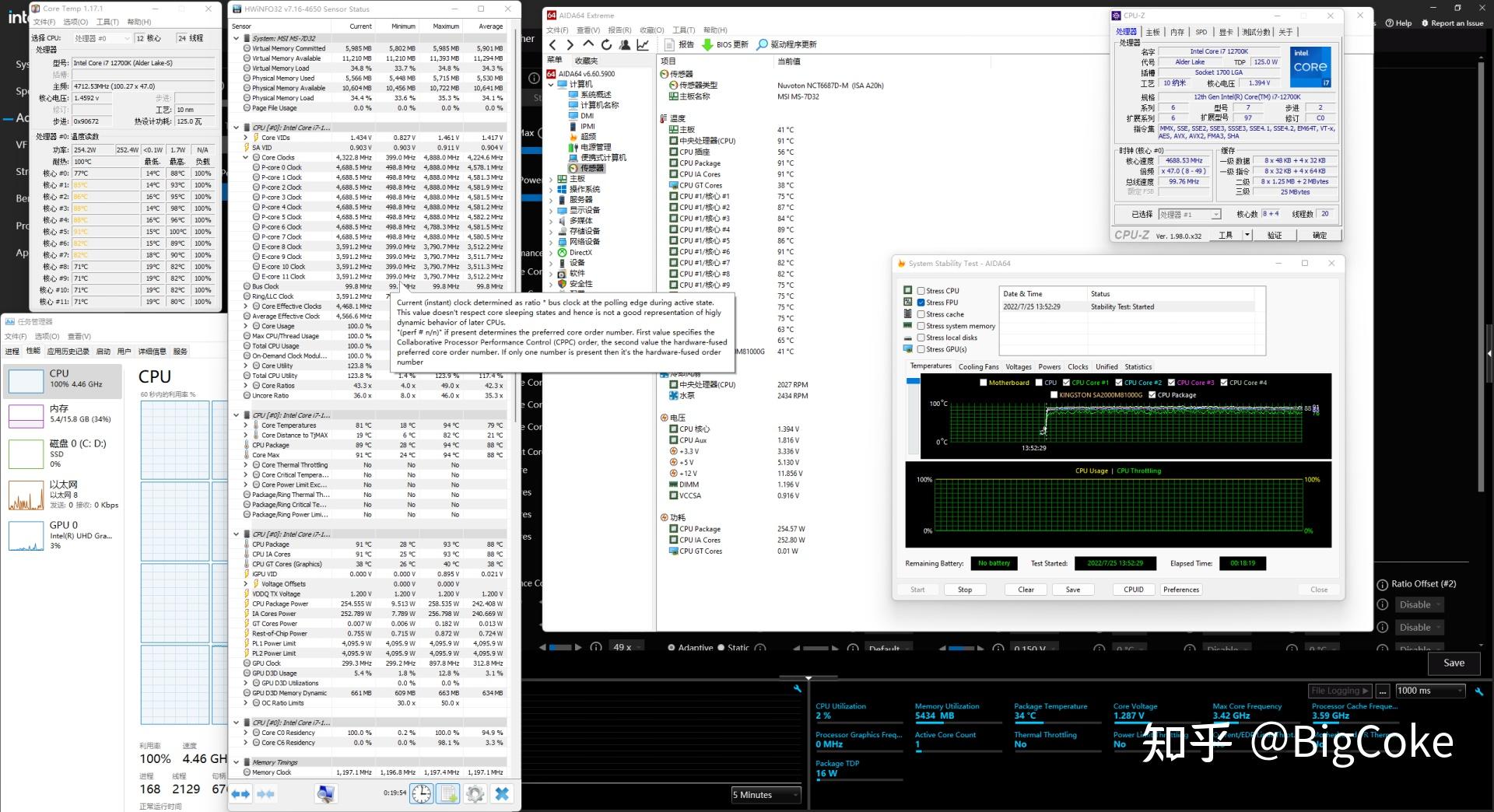Viewport: 1494px width, 812px height.
Task: Open the 内存 tab in CPU-Z
Action: pyautogui.click(x=1177, y=32)
